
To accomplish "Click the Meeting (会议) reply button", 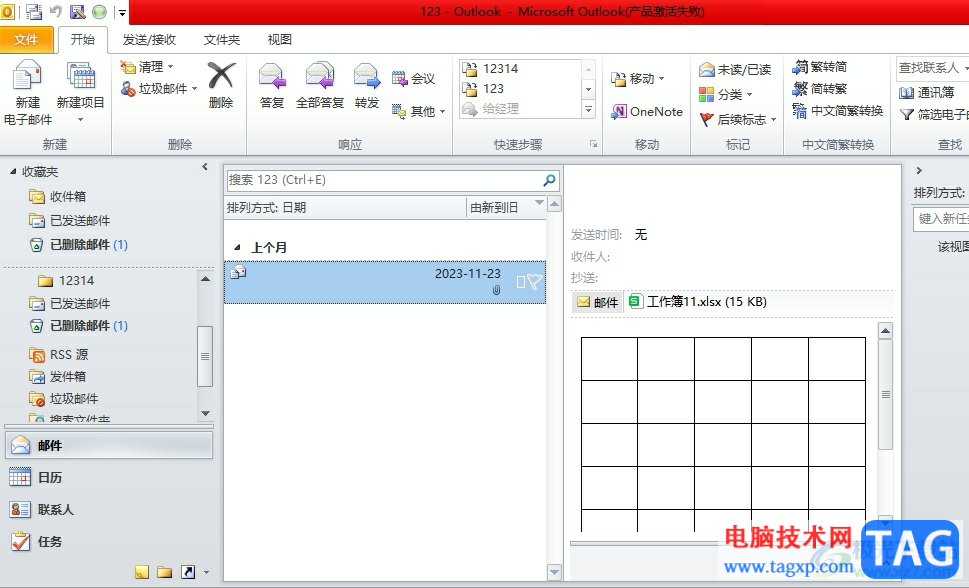I will [413, 79].
